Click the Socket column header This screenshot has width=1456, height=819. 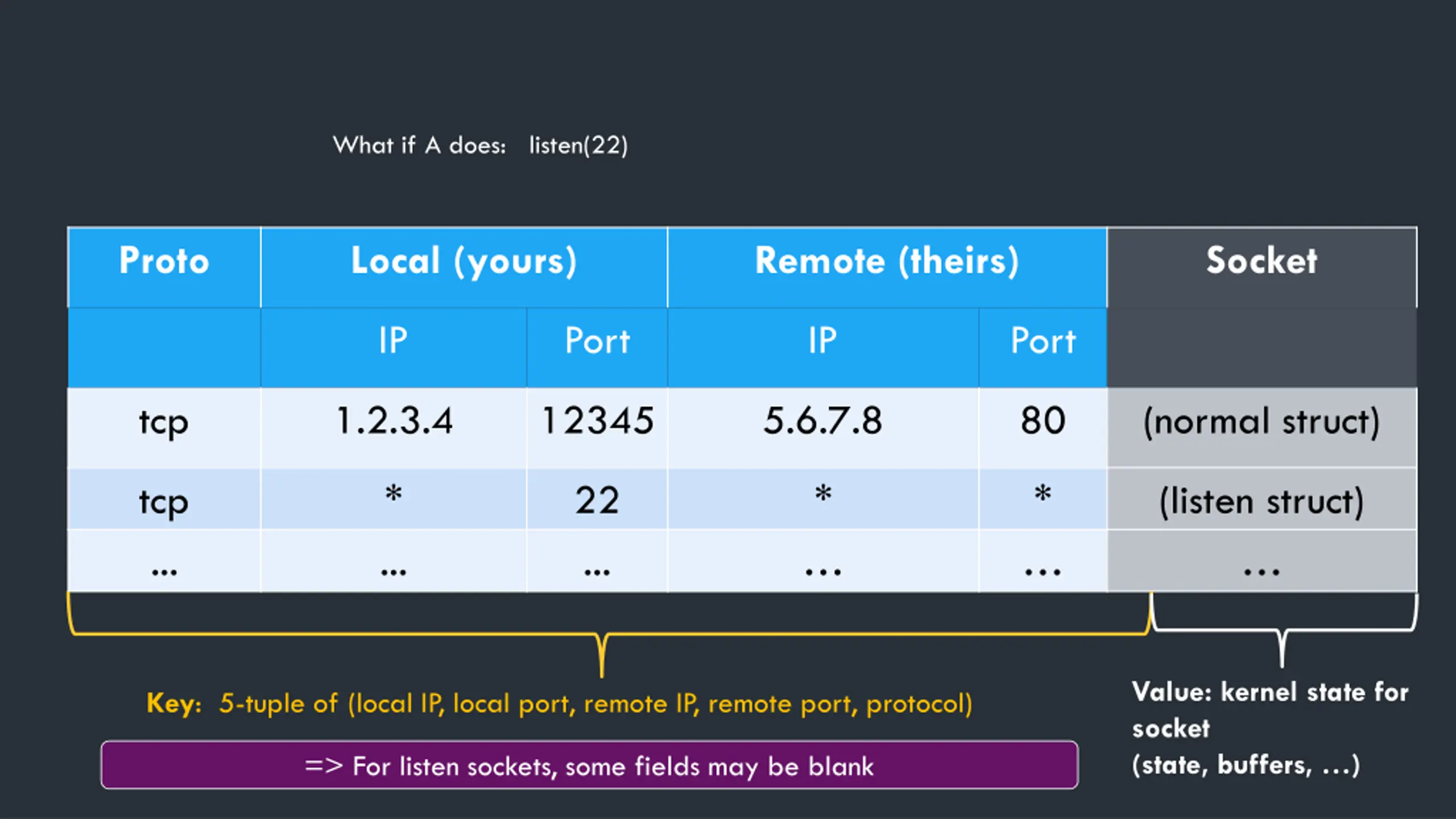[1261, 267]
